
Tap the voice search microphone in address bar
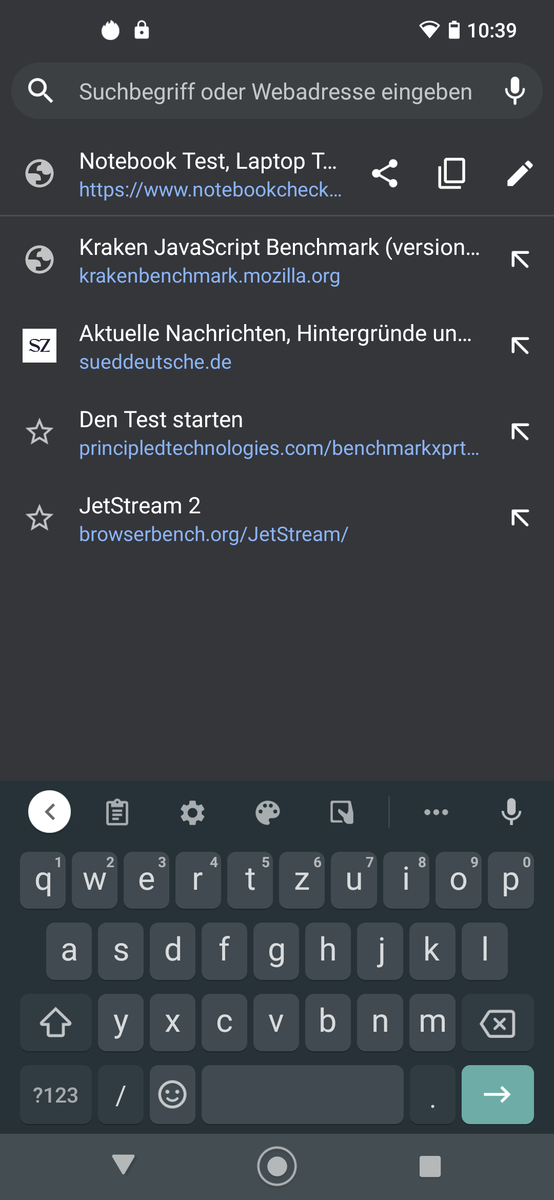pyautogui.click(x=514, y=92)
